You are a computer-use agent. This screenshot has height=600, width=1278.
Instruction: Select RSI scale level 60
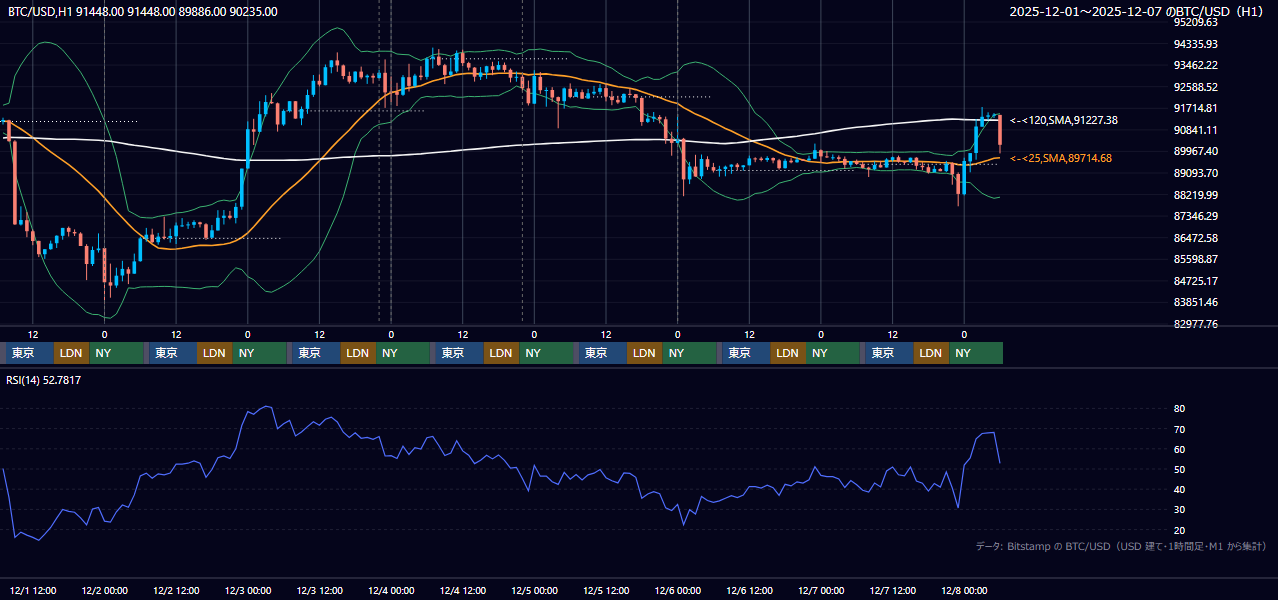[x=1179, y=449]
